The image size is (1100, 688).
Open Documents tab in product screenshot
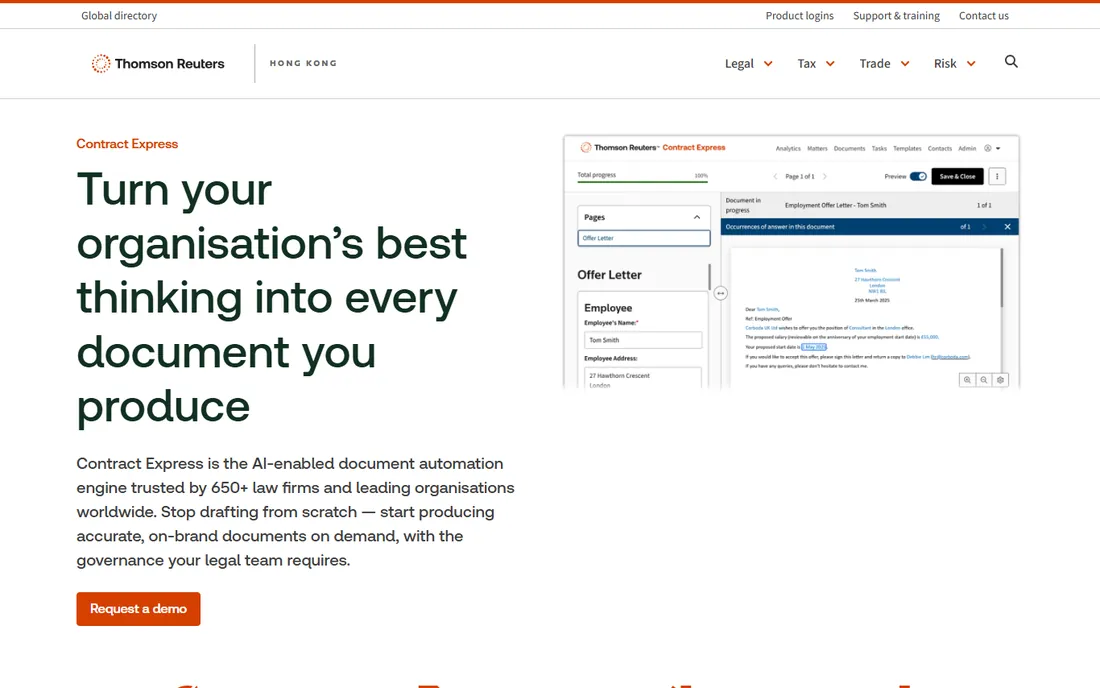click(850, 149)
